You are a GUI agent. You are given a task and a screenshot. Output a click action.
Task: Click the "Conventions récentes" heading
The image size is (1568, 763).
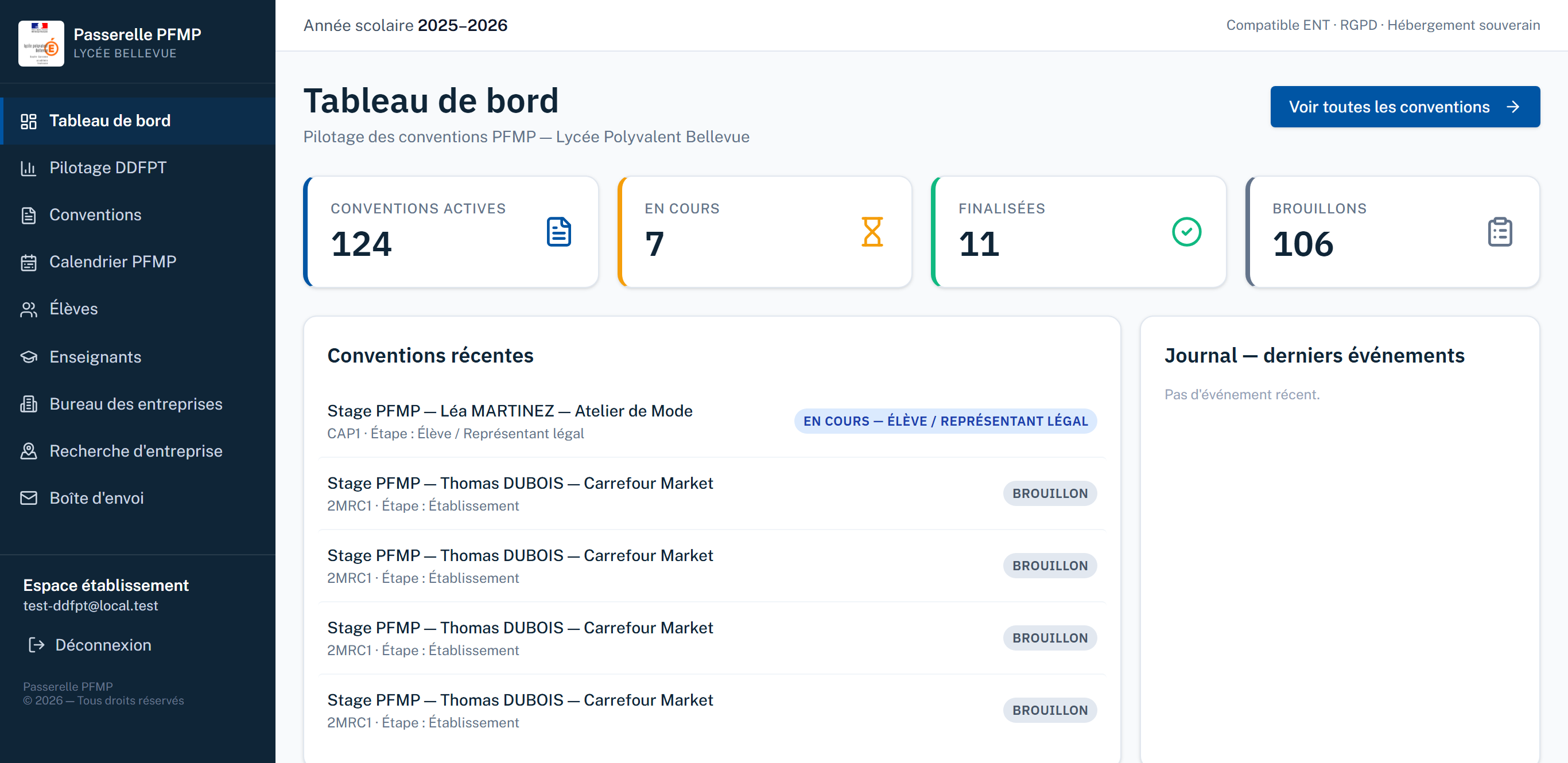pyautogui.click(x=430, y=355)
